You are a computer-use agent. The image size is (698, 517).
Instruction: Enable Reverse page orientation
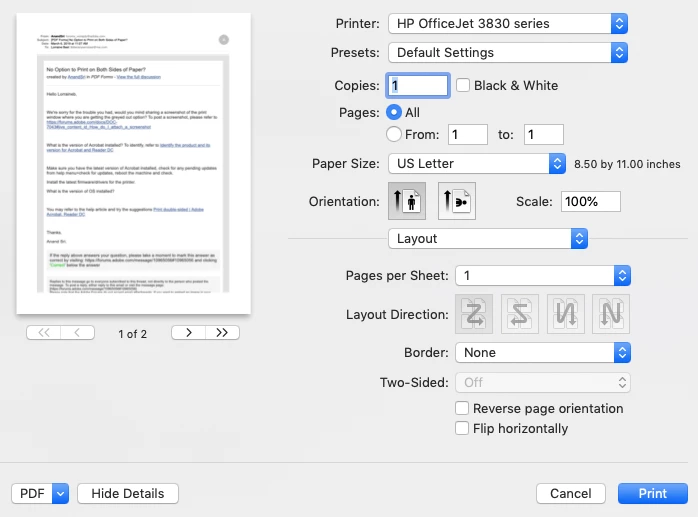click(462, 408)
